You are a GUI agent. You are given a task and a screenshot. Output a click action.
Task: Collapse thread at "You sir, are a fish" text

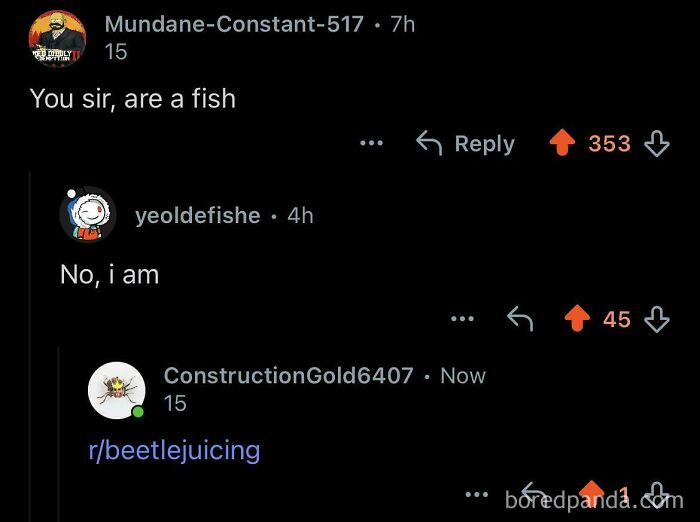click(133, 98)
